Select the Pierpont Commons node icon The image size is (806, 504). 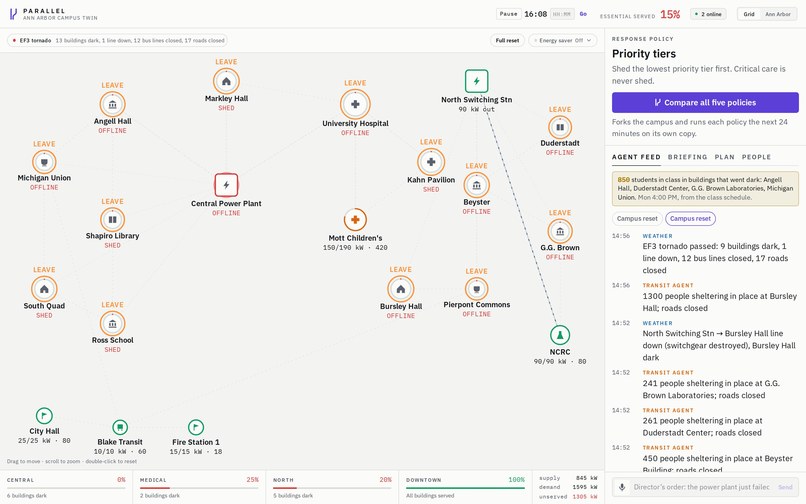(477, 289)
